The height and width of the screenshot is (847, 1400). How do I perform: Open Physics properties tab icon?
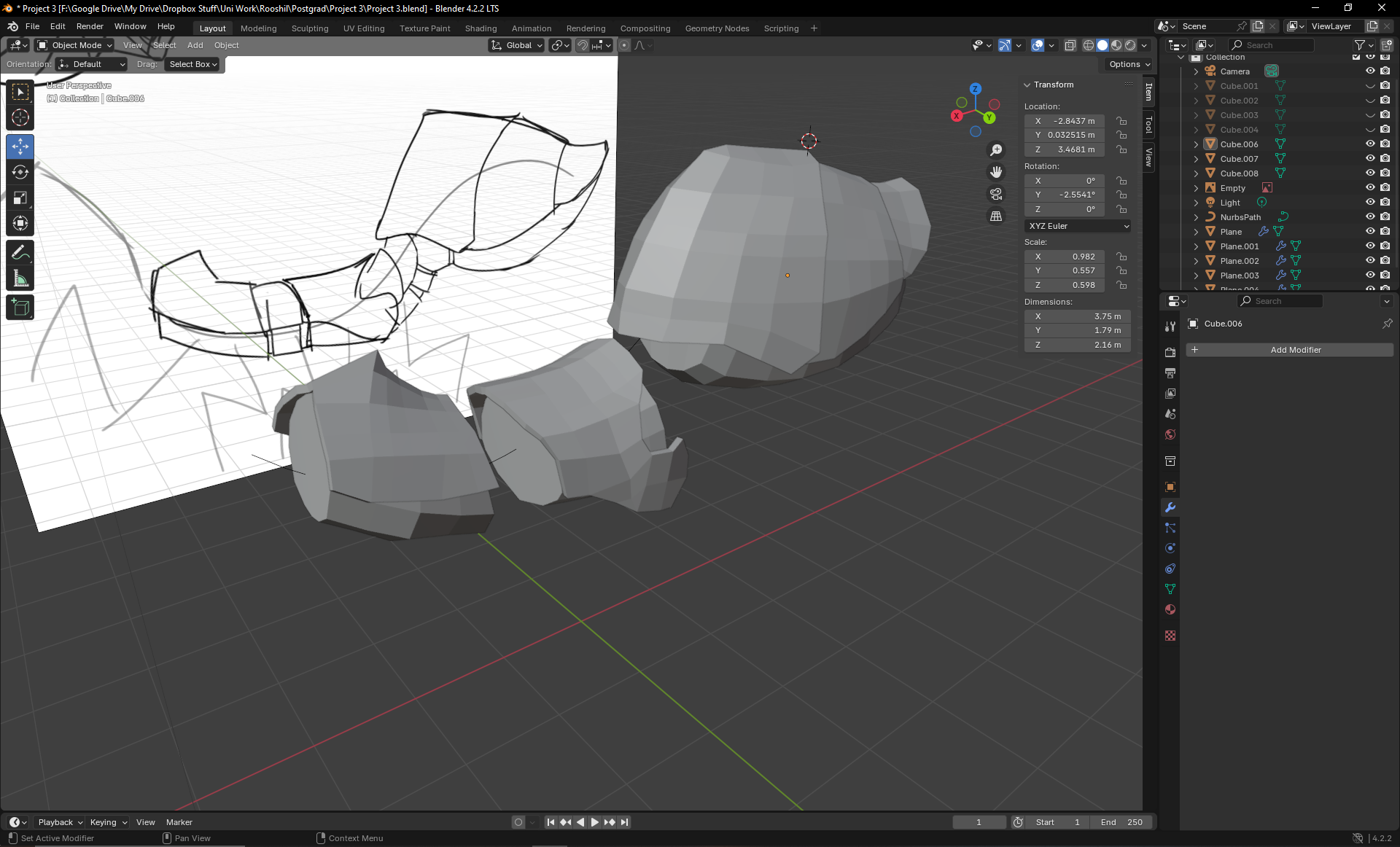pos(1170,548)
